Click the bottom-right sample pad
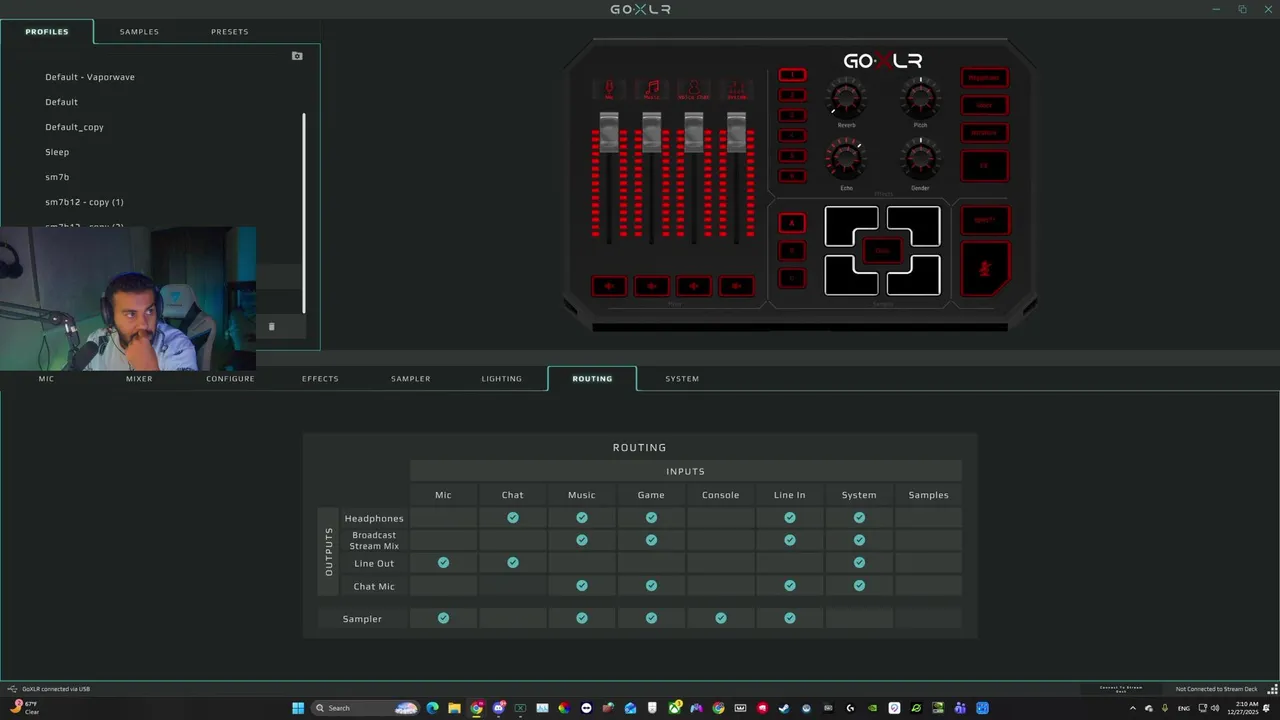This screenshot has height=720, width=1280. 922,280
